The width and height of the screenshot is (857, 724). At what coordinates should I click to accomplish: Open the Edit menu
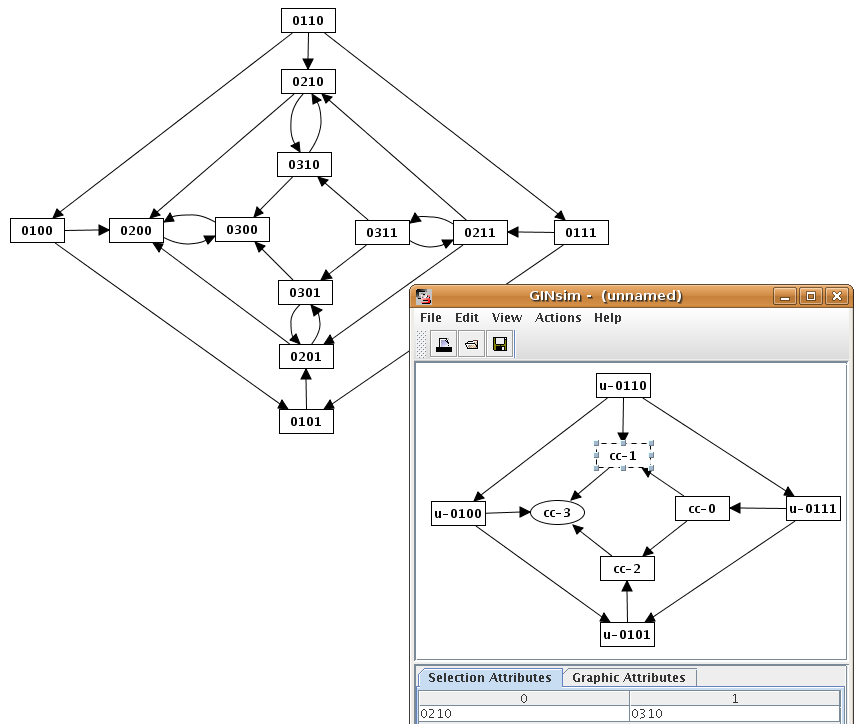click(x=467, y=317)
